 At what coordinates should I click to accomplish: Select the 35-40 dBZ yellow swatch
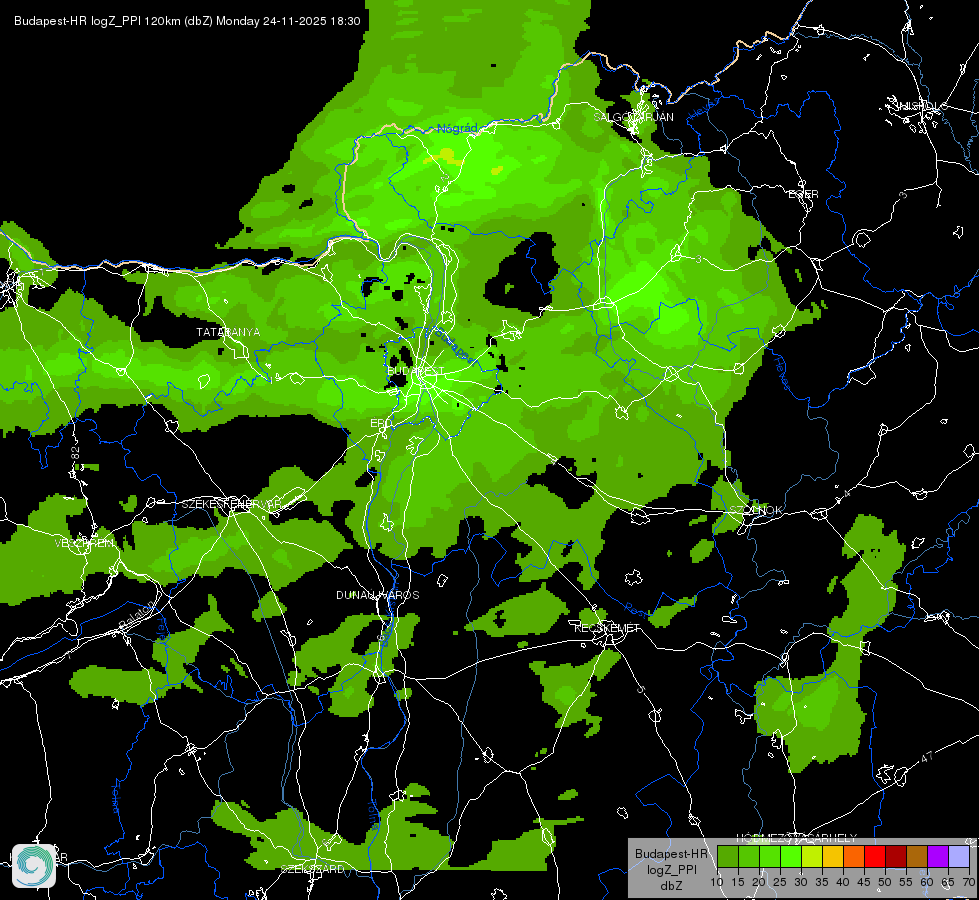coord(833,857)
